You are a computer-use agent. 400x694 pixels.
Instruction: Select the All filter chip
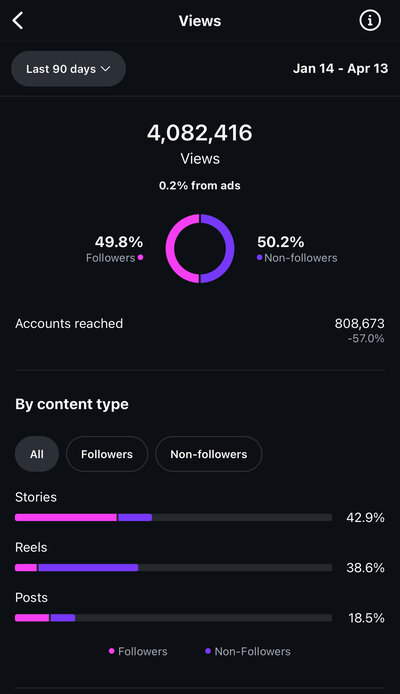point(37,454)
